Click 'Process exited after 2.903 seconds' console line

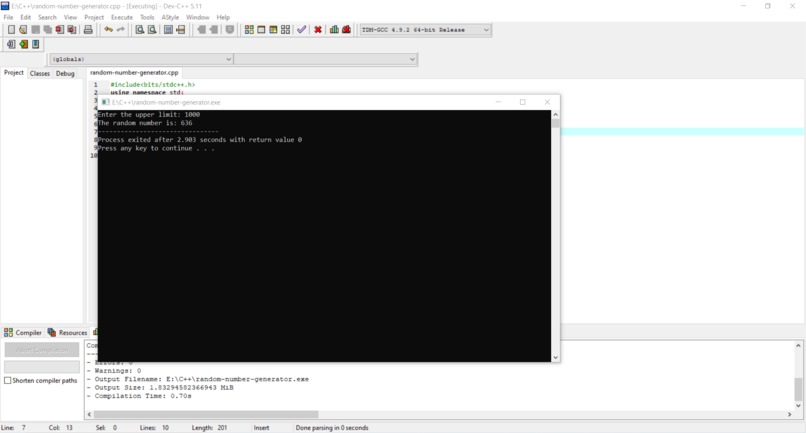point(200,139)
